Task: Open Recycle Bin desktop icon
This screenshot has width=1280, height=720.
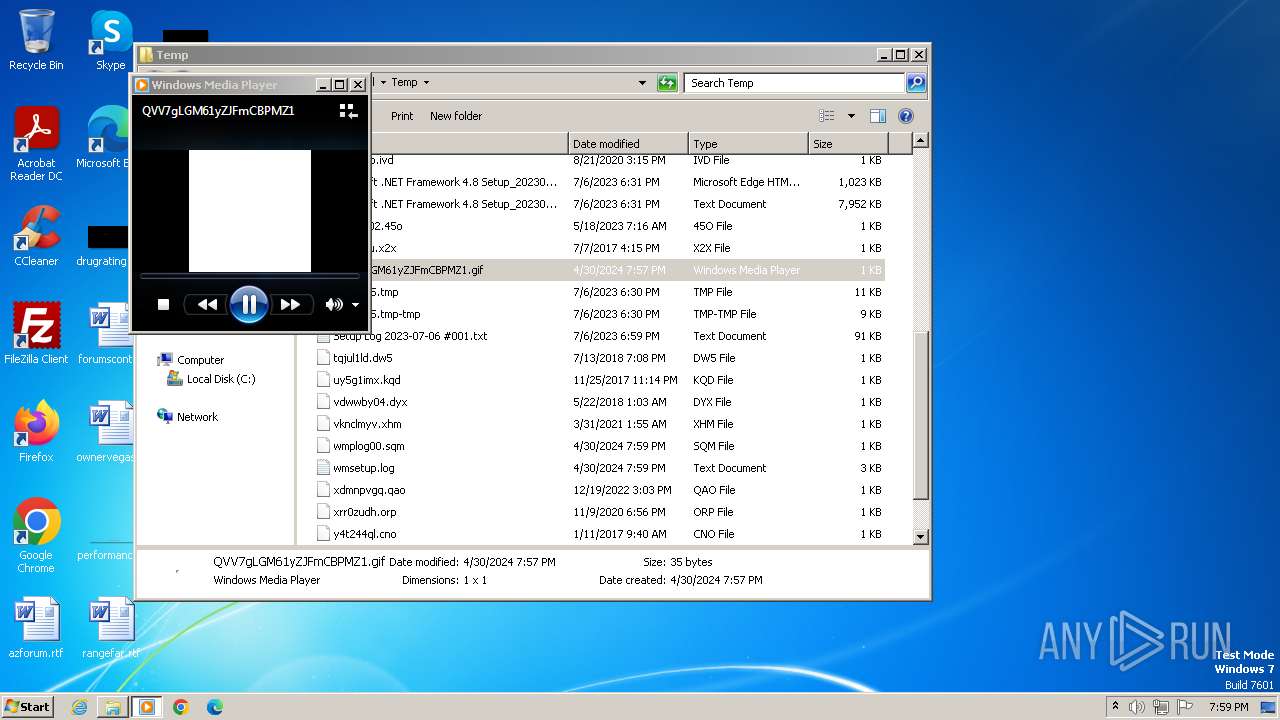Action: [x=36, y=40]
